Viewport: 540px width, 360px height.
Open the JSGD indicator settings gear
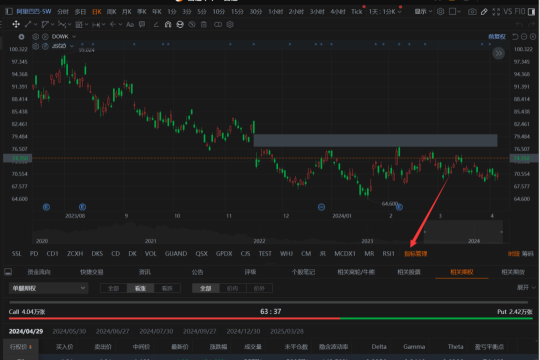coord(35,46)
